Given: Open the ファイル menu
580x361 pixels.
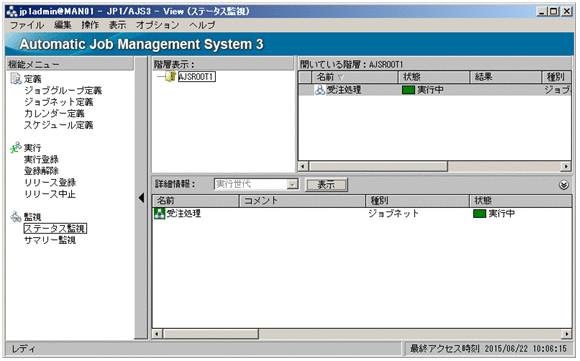Looking at the screenshot, I should pyautogui.click(x=27, y=25).
